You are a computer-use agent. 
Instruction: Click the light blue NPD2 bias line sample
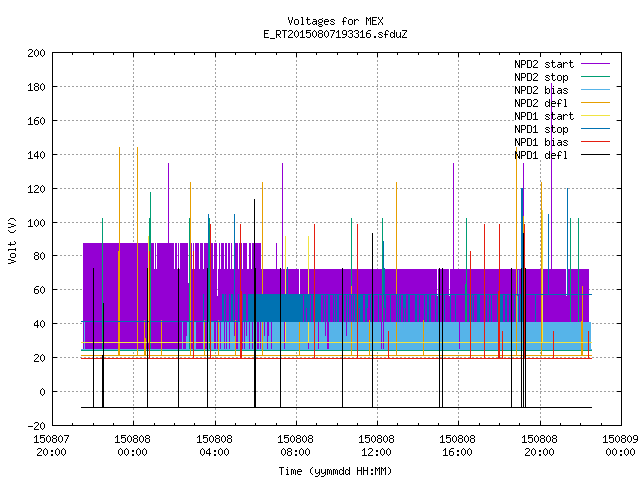595,90
